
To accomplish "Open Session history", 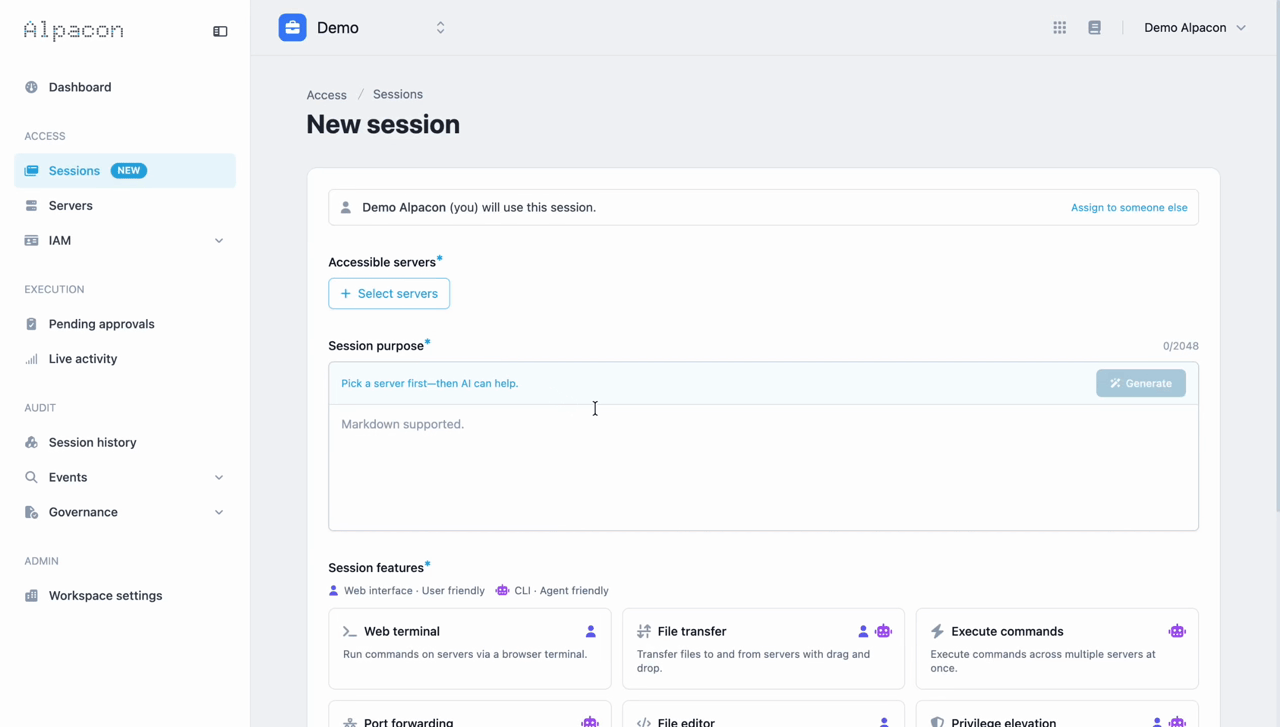I will (x=125, y=442).
